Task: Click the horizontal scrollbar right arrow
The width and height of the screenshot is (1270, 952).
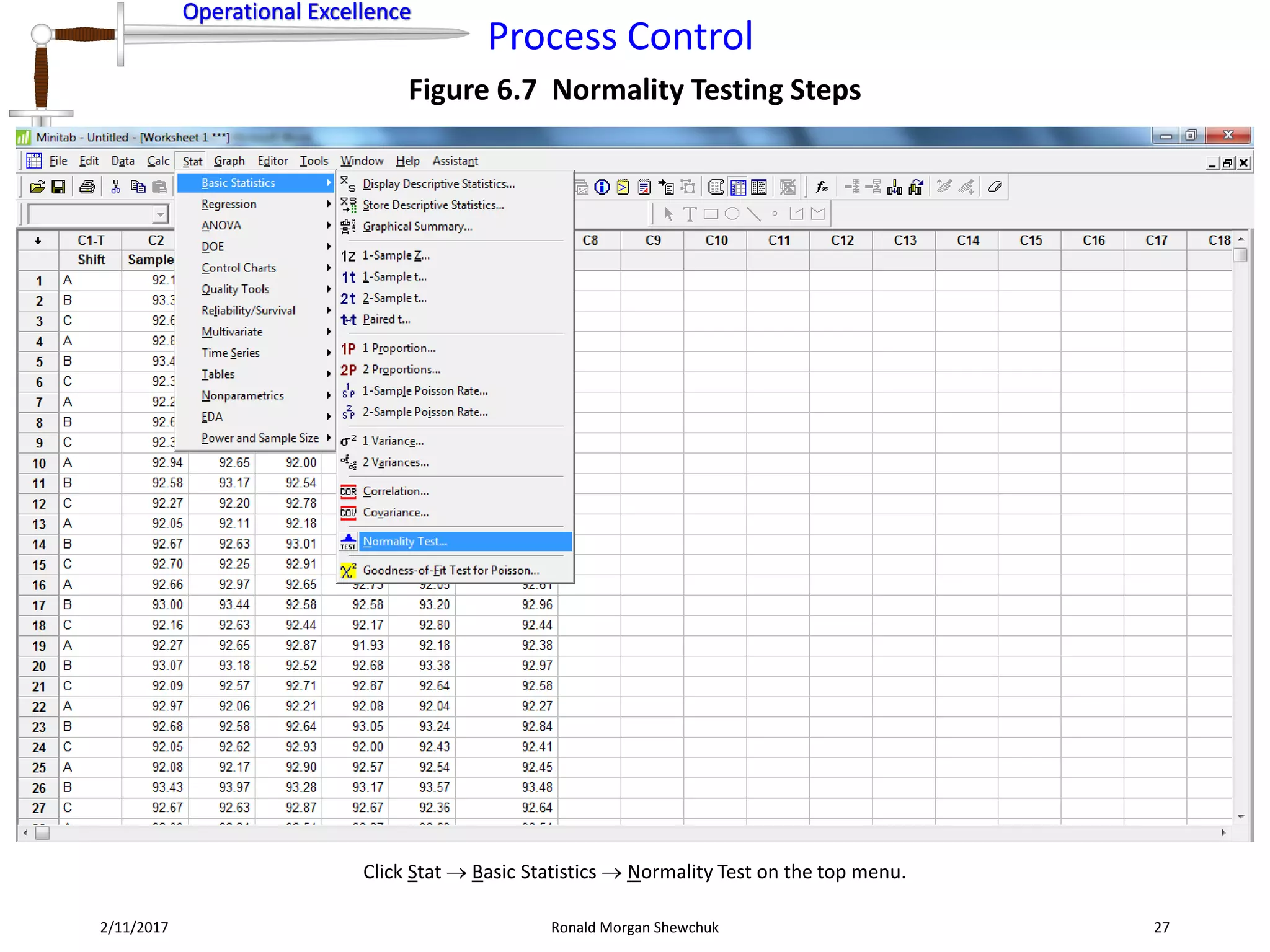Action: click(x=1223, y=833)
